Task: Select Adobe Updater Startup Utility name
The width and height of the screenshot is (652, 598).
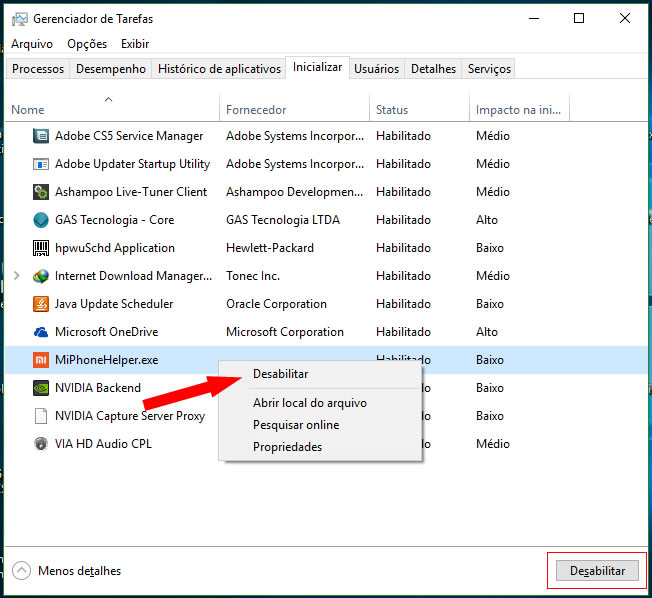Action: click(x=132, y=164)
